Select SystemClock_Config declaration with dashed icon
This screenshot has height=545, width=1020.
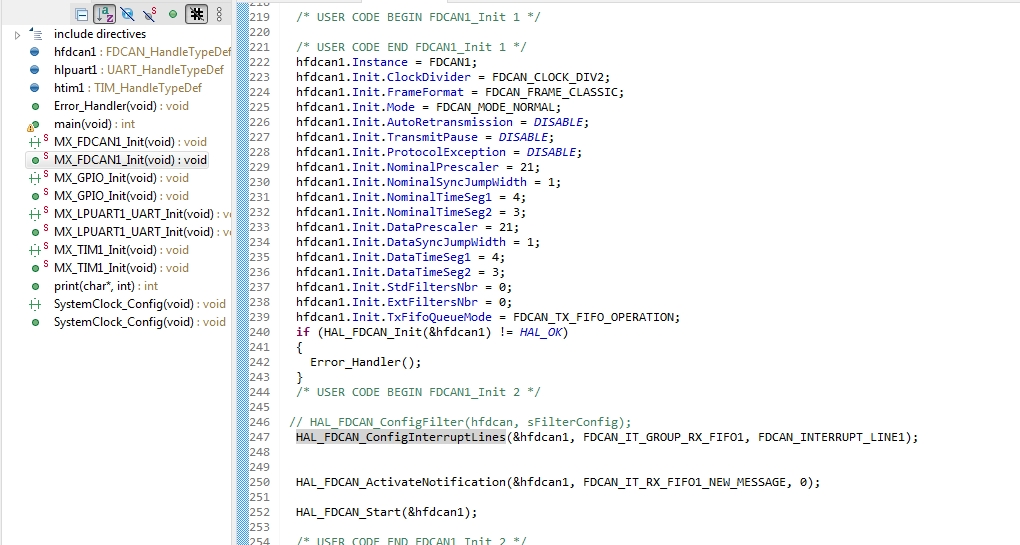click(x=140, y=304)
